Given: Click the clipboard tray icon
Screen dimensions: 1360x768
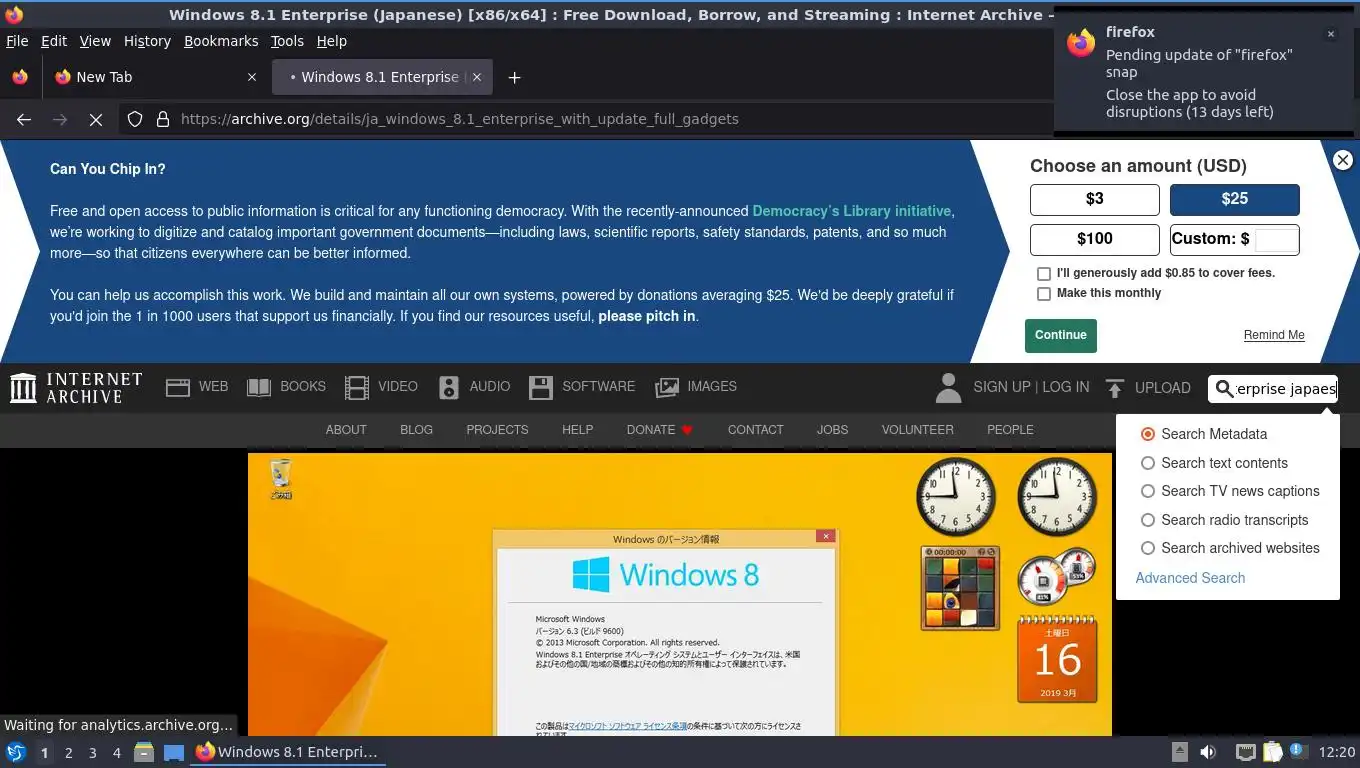Looking at the screenshot, I should pyautogui.click(x=1272, y=752).
